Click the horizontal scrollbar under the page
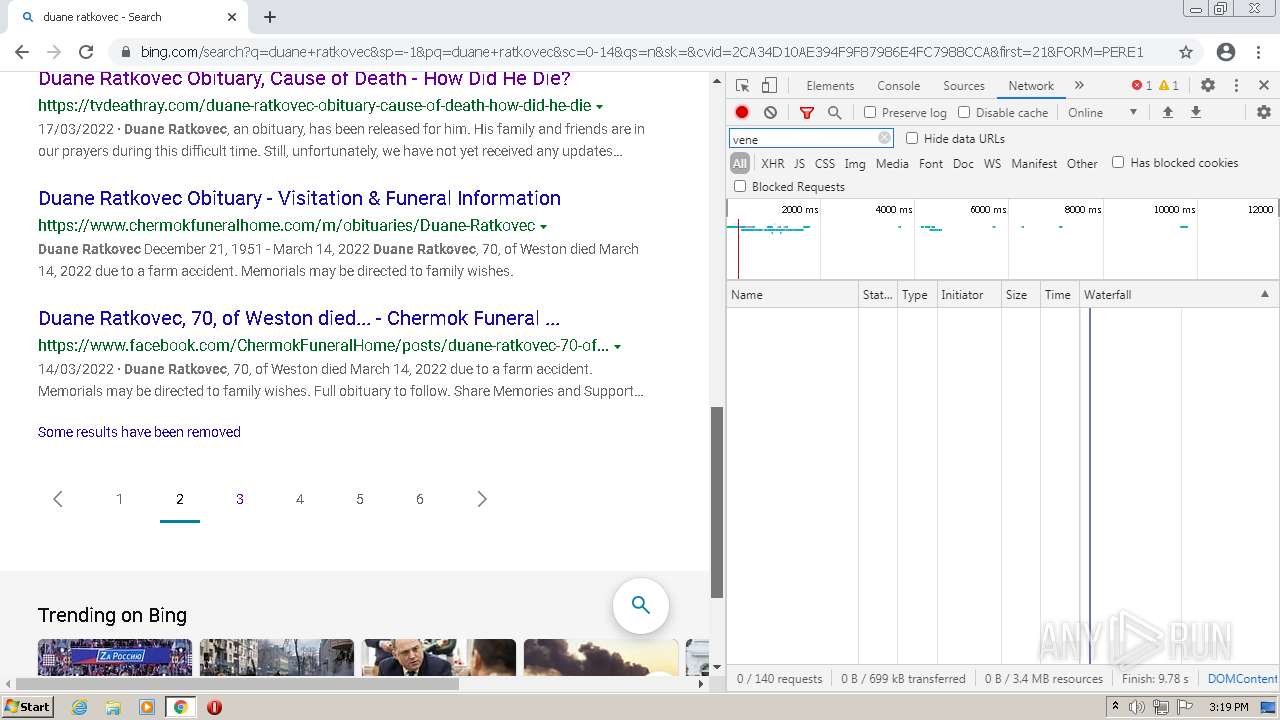This screenshot has width=1280, height=720. tap(236, 684)
